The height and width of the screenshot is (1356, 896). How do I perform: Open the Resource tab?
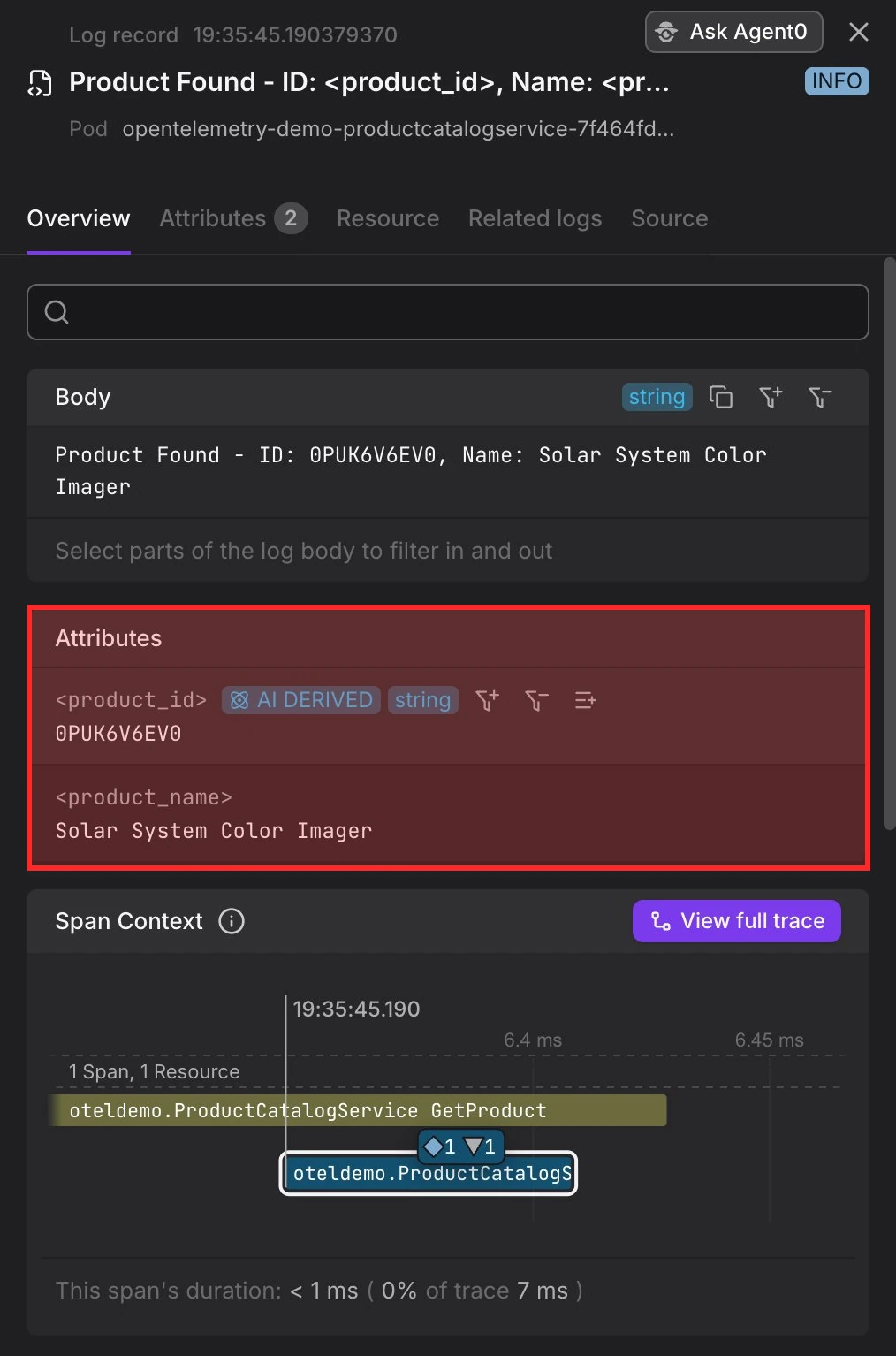pos(388,218)
